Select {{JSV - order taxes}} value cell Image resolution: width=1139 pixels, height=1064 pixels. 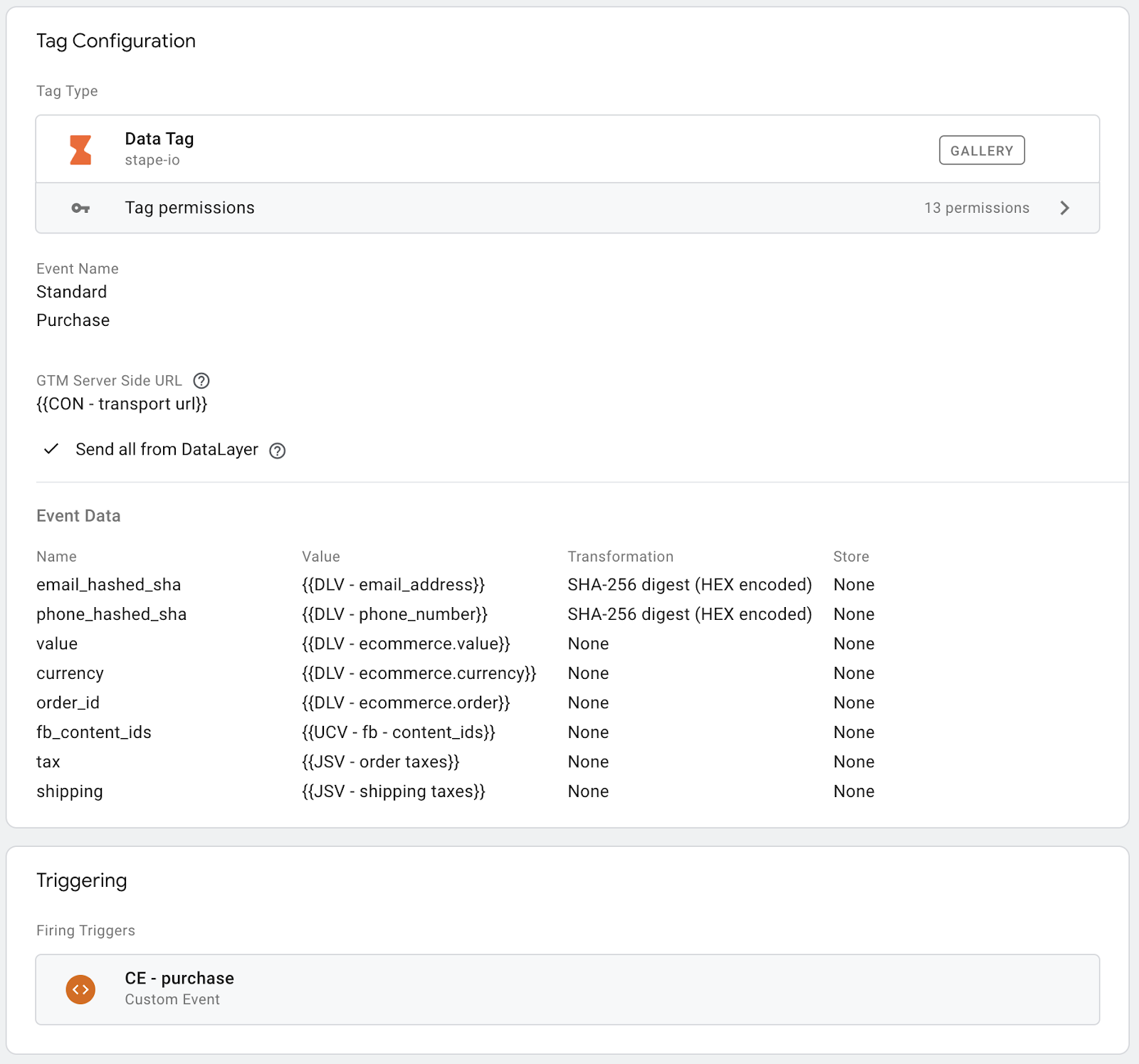(x=381, y=762)
